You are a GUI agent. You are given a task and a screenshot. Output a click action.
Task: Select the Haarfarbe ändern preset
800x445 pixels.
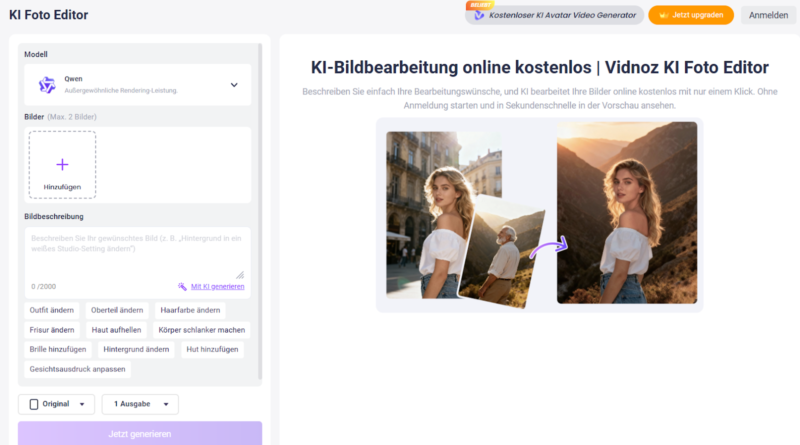tap(190, 310)
